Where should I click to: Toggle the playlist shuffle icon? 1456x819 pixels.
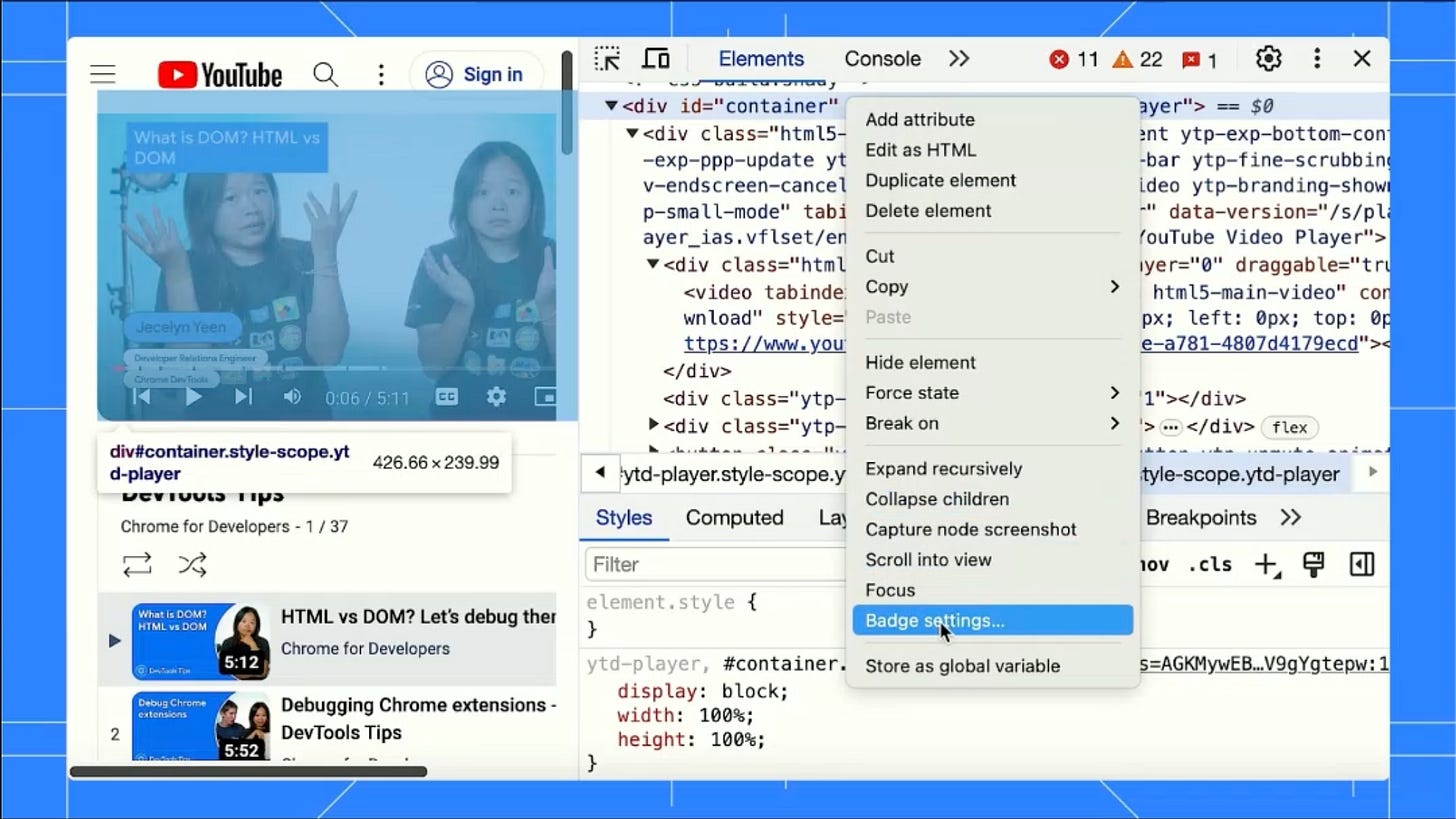tap(192, 565)
